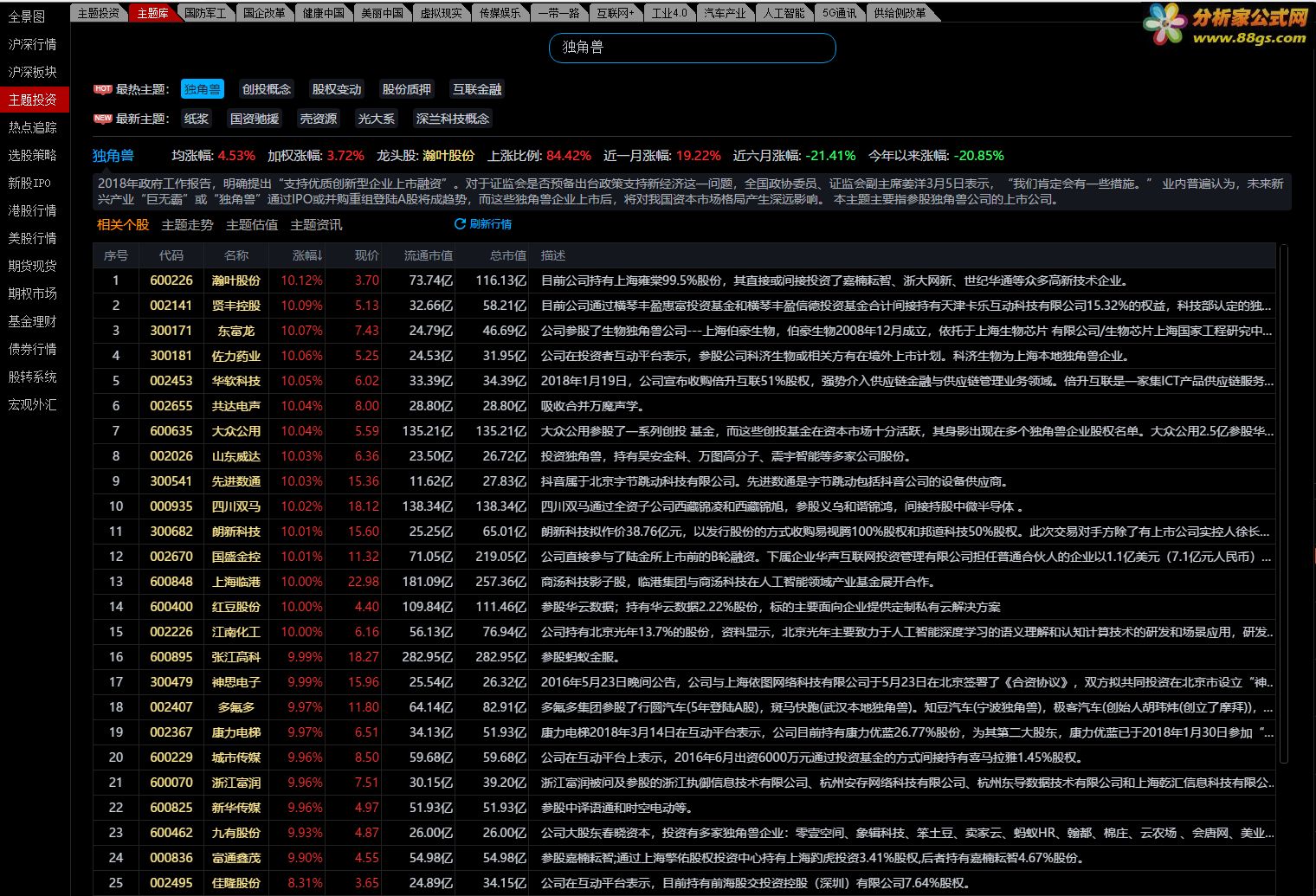Open the 国企改革 tab
Viewport: 1316px width, 896px height.
(x=264, y=13)
